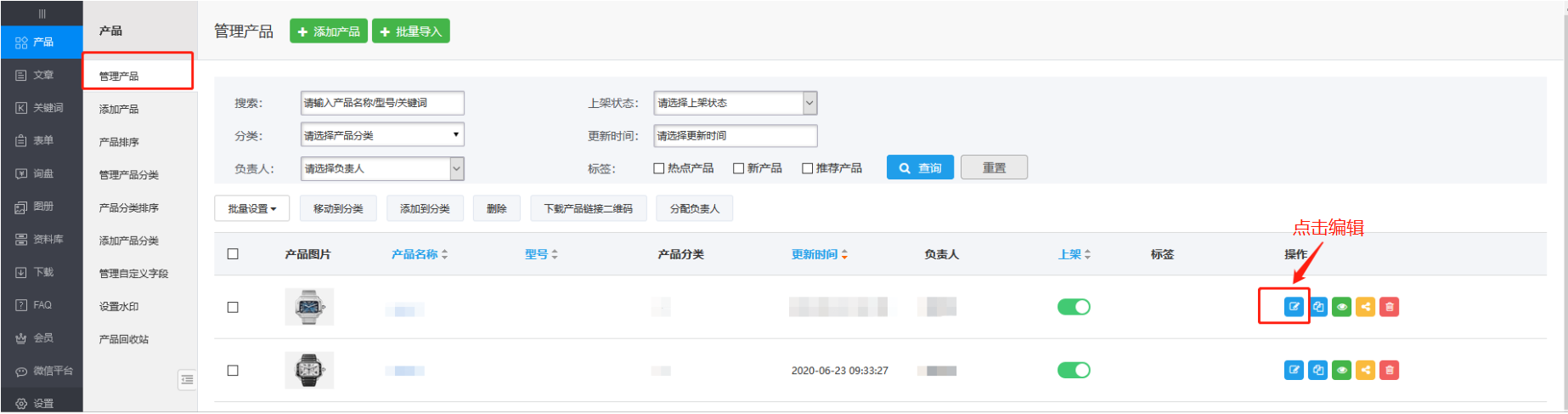Sort the table by 上架 column
This screenshot has width=1568, height=414.
[x=1074, y=254]
